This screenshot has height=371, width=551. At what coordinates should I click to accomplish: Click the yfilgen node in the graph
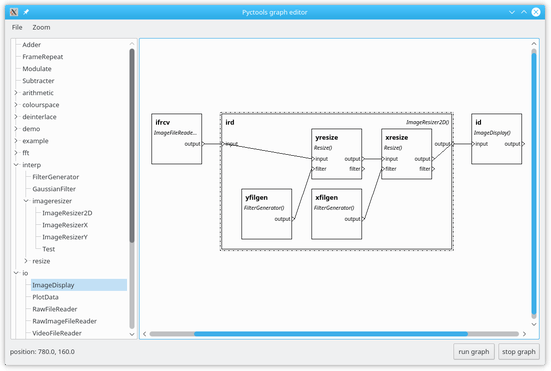click(x=266, y=214)
